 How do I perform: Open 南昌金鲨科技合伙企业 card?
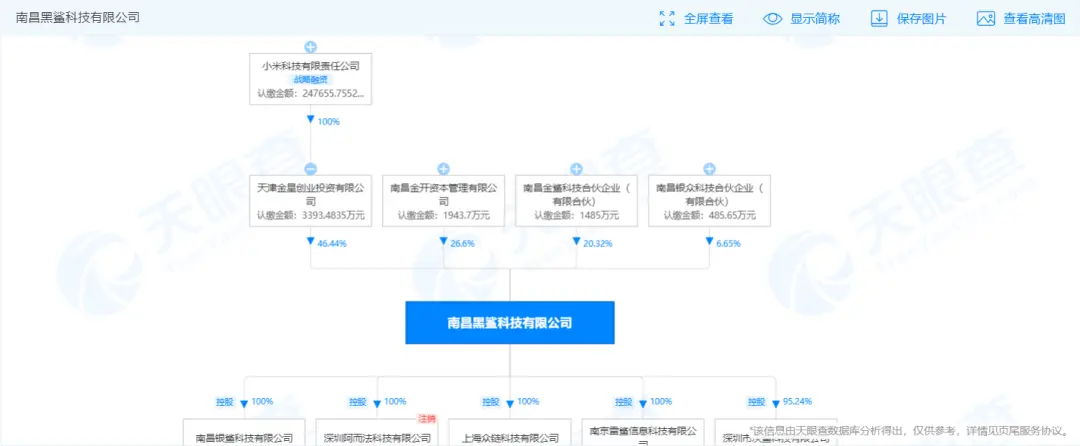click(577, 200)
